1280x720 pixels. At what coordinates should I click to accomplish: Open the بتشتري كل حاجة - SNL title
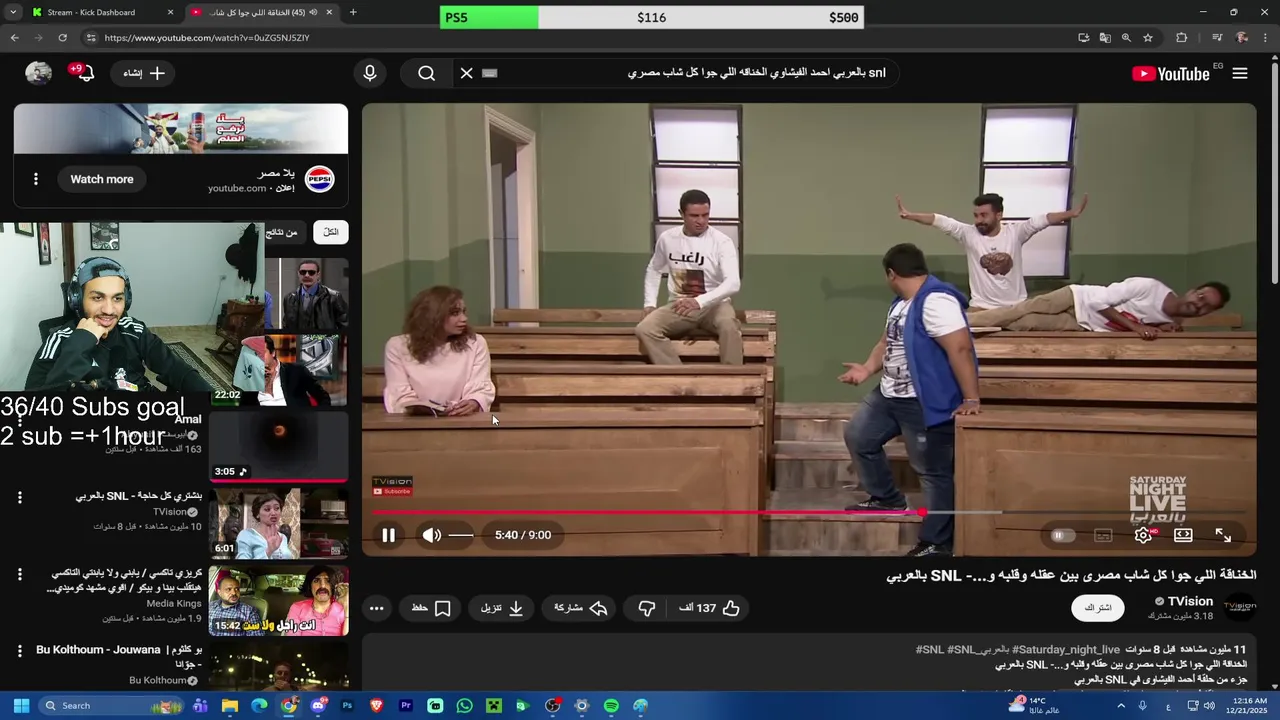(139, 496)
